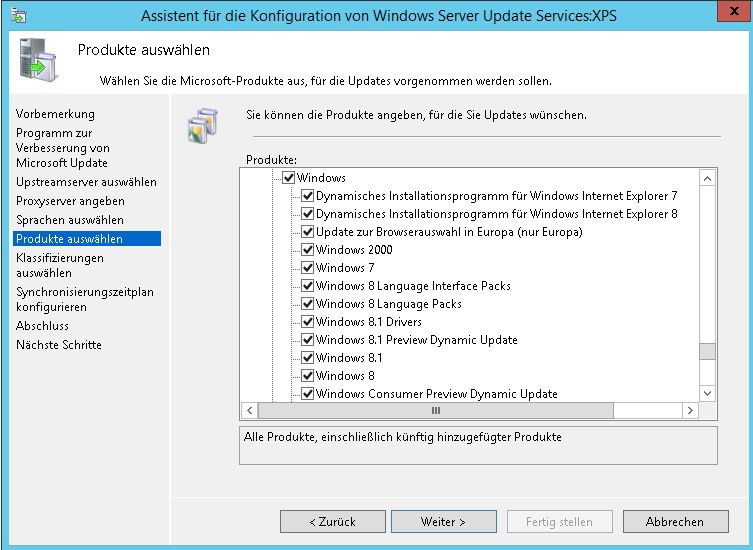The image size is (753, 550).
Task: Uncheck the Windows 8.1 Drivers checkbox
Action: [x=307, y=322]
